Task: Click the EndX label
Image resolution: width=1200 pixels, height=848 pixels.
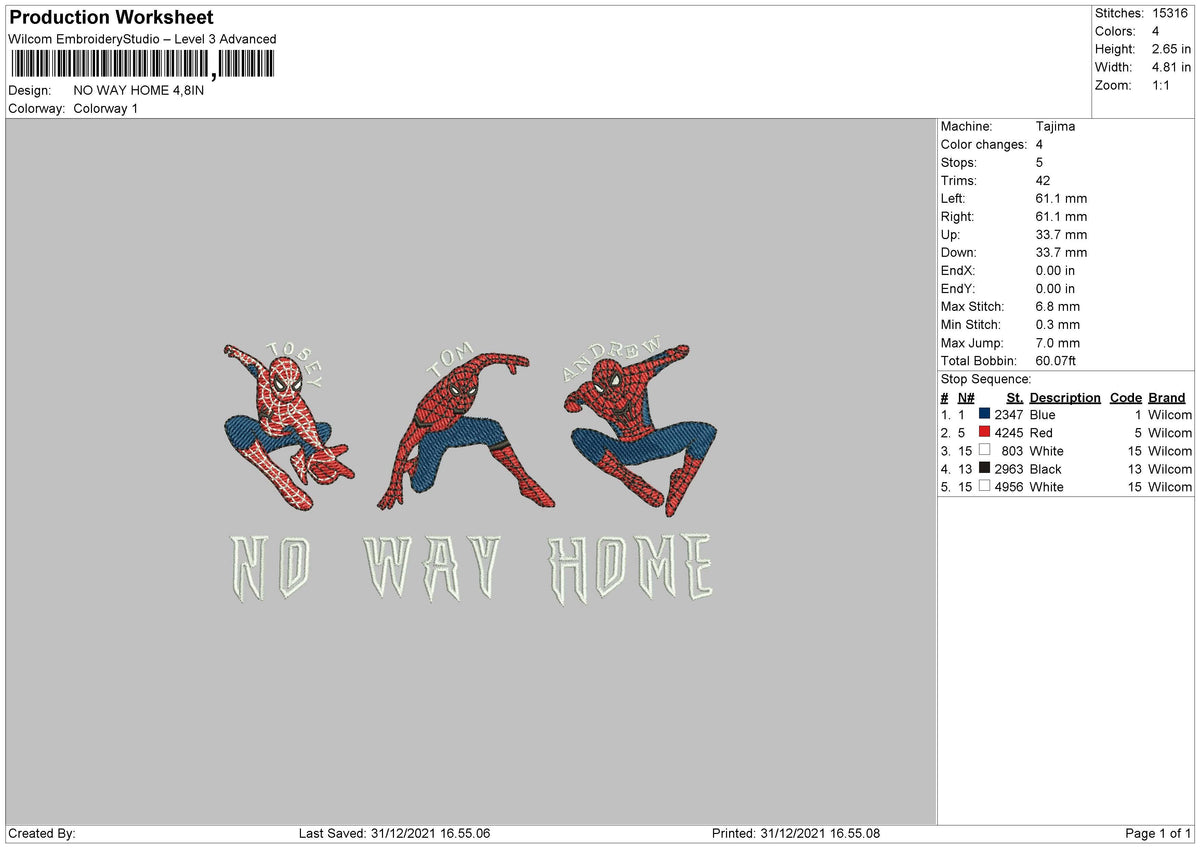Action: pyautogui.click(x=958, y=270)
